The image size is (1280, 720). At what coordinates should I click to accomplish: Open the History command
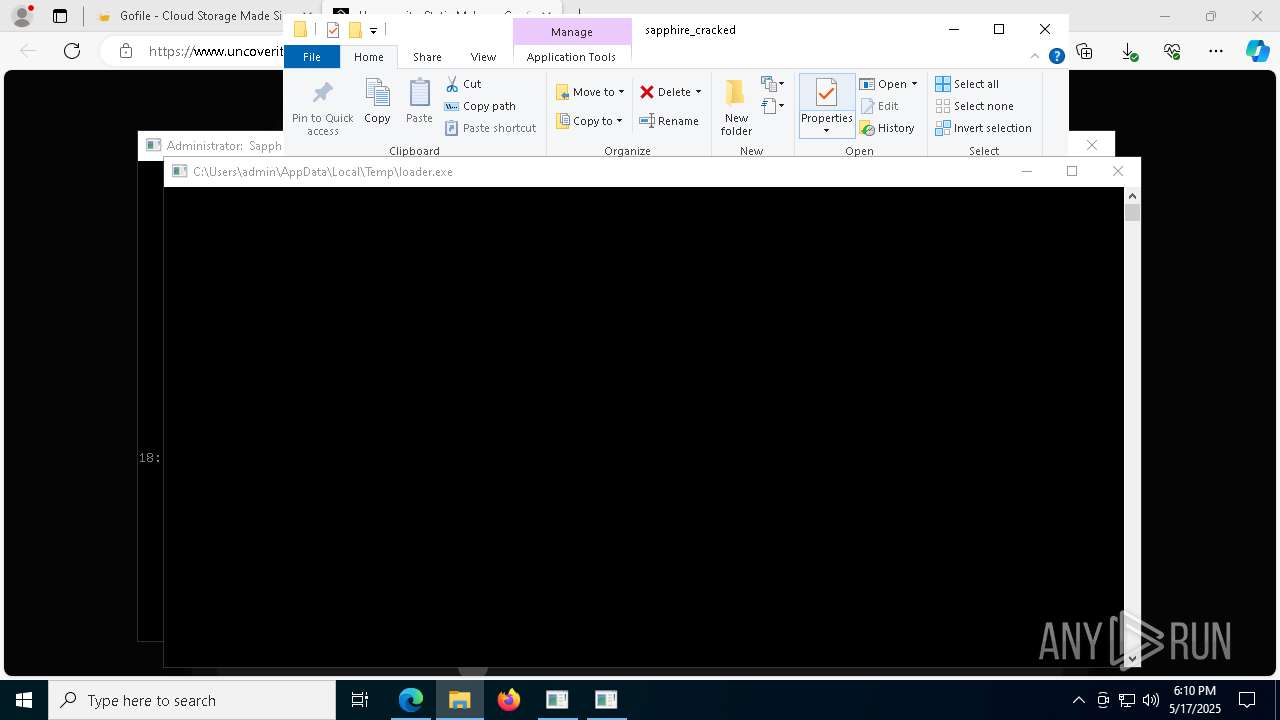coord(887,128)
